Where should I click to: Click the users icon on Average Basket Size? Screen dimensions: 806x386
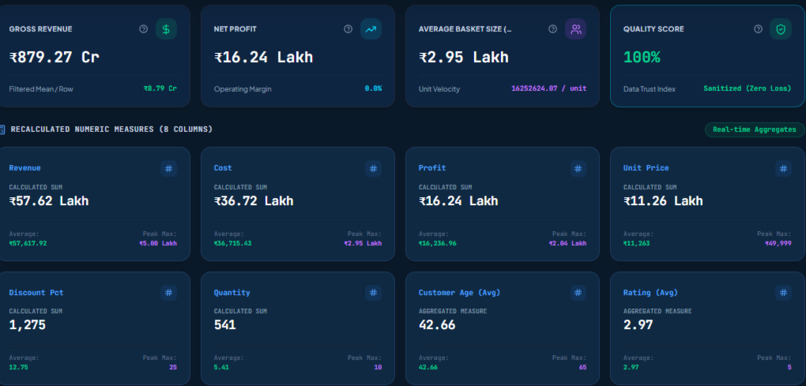click(x=576, y=29)
